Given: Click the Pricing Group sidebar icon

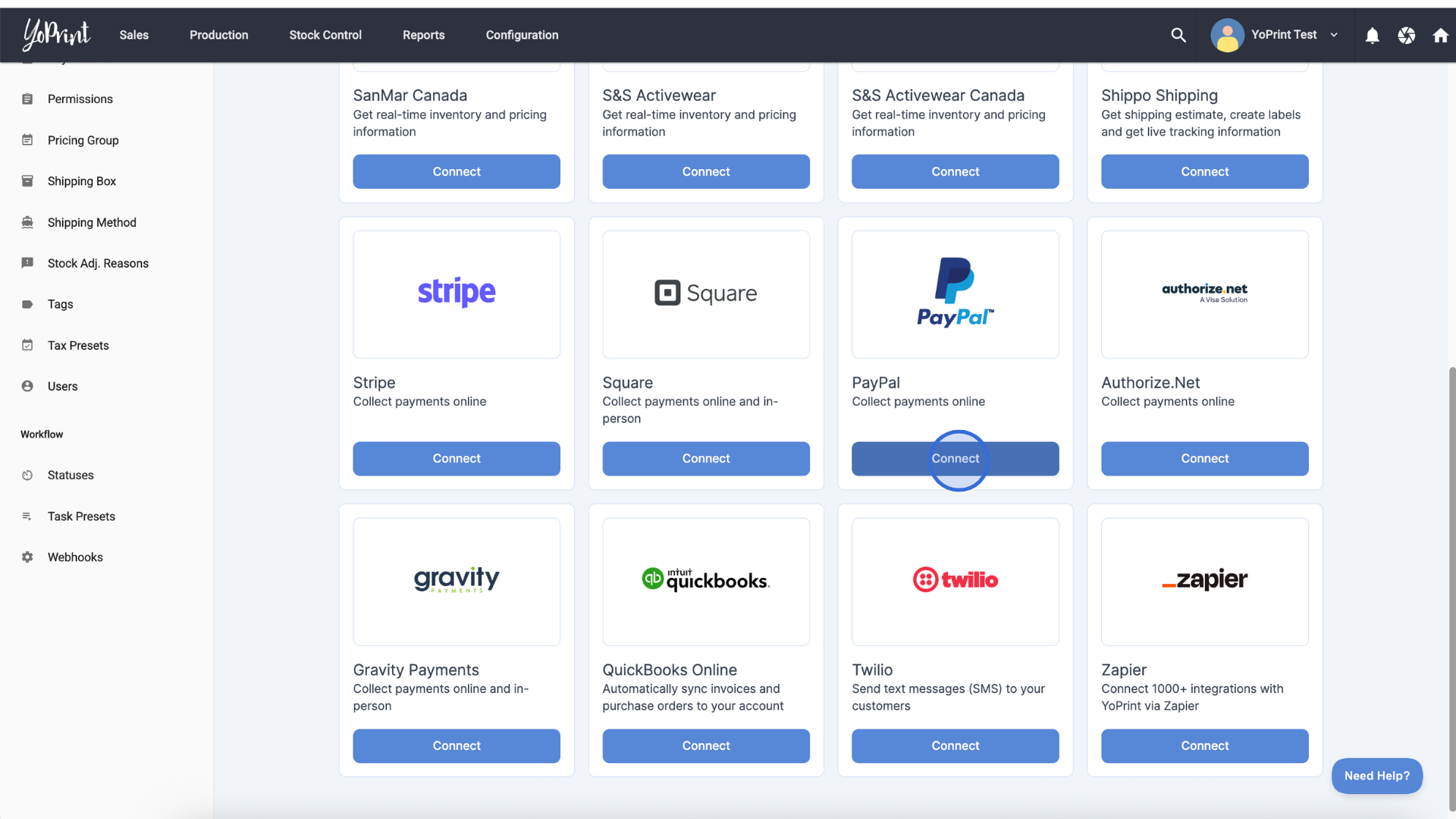Looking at the screenshot, I should pos(27,140).
